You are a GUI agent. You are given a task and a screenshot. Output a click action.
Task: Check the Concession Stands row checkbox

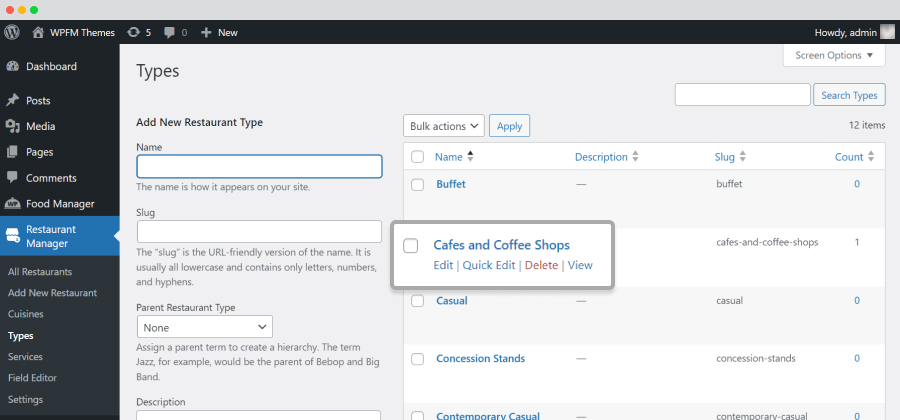coord(418,359)
